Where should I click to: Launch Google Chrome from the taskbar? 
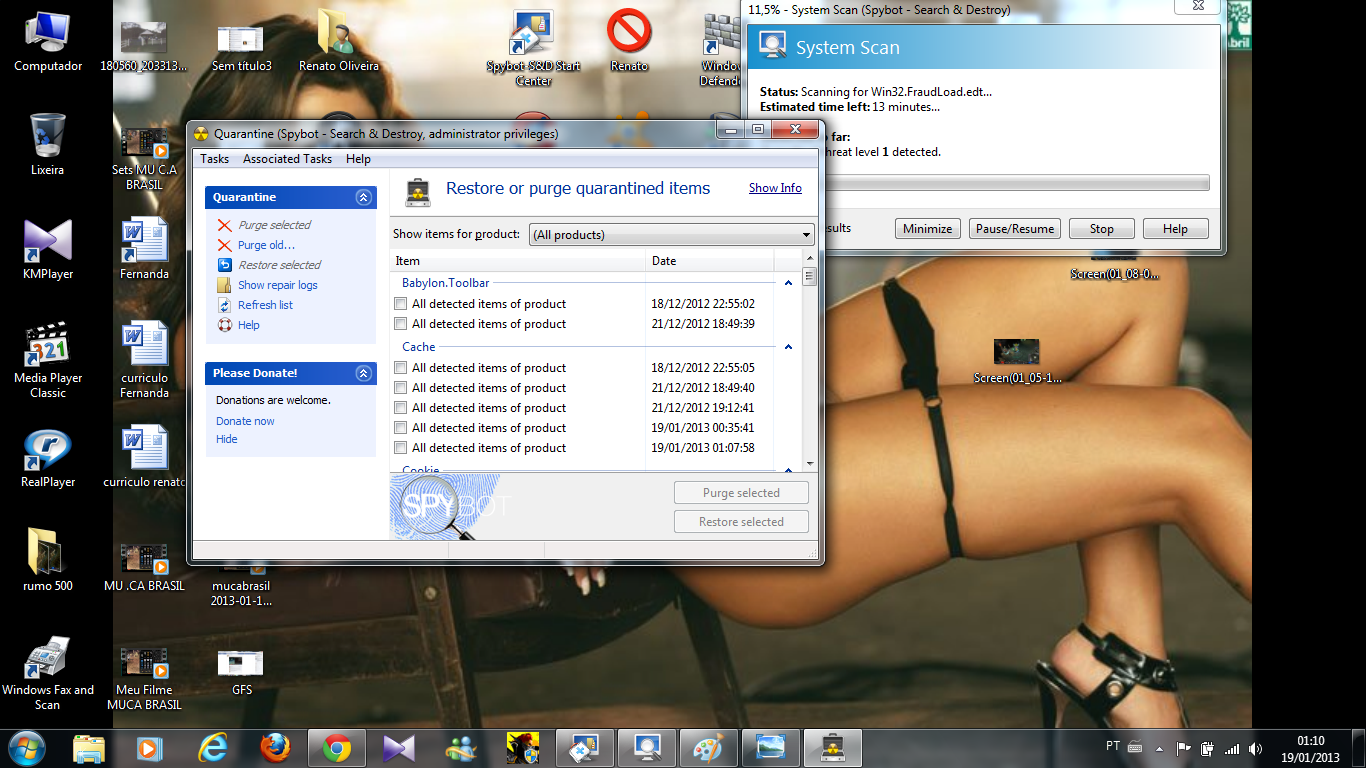click(336, 748)
